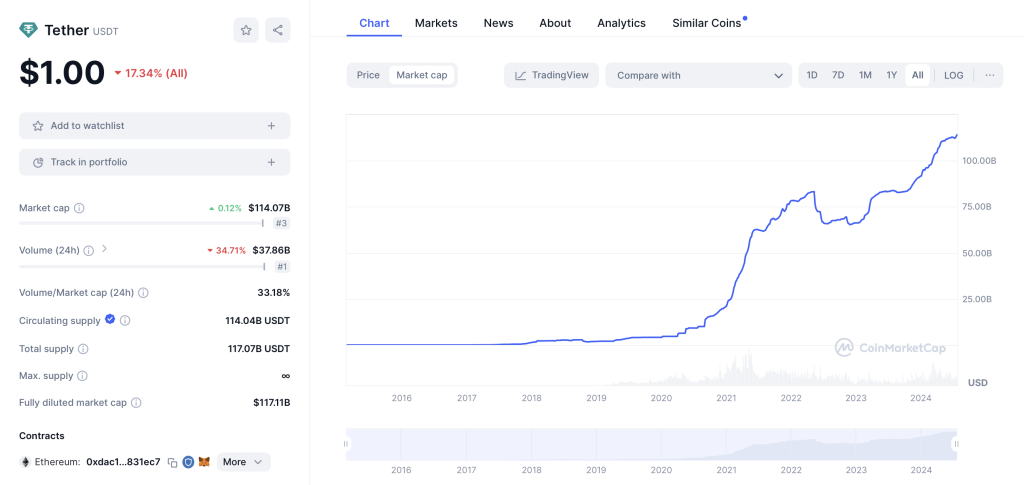Click Ethereum contract address 0xdac1...831ec7

click(x=123, y=462)
